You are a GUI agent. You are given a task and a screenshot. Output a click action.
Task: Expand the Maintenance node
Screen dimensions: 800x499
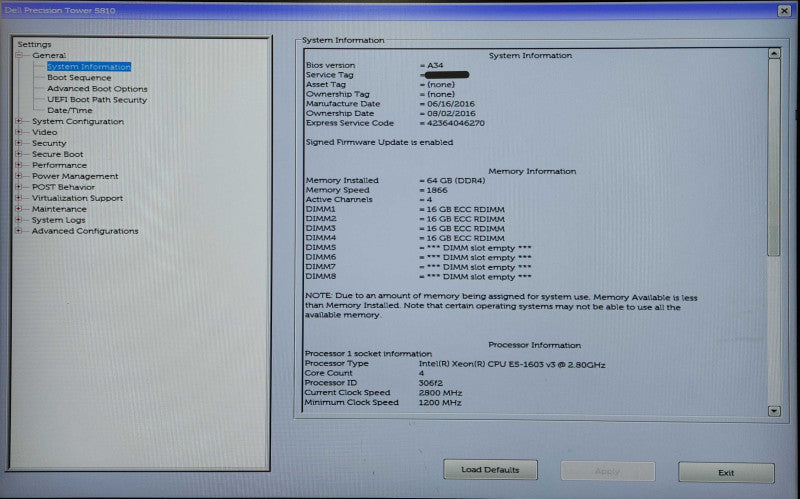click(x=19, y=209)
